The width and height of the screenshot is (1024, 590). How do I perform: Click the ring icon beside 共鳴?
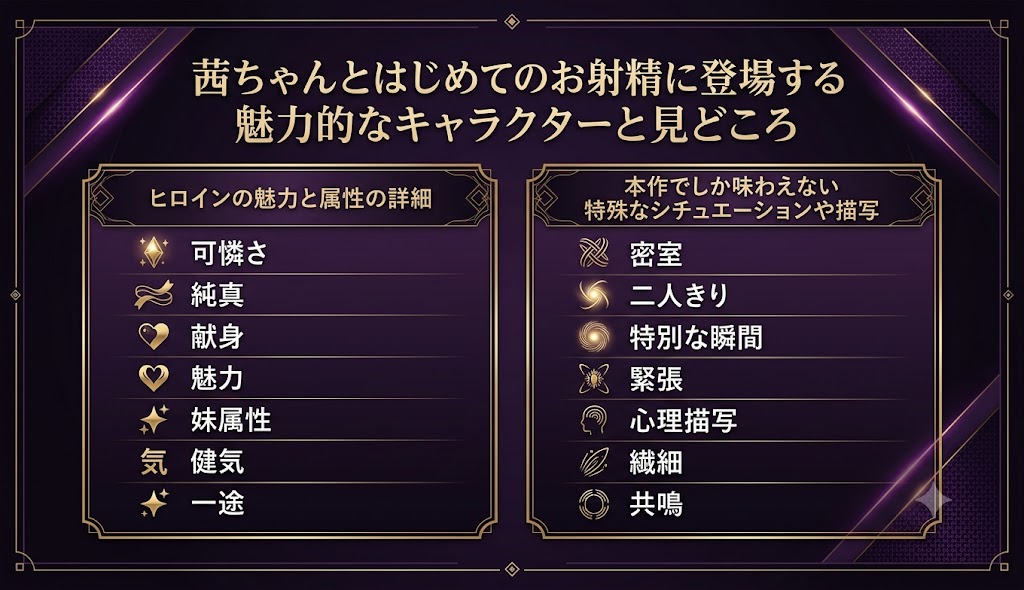[594, 504]
